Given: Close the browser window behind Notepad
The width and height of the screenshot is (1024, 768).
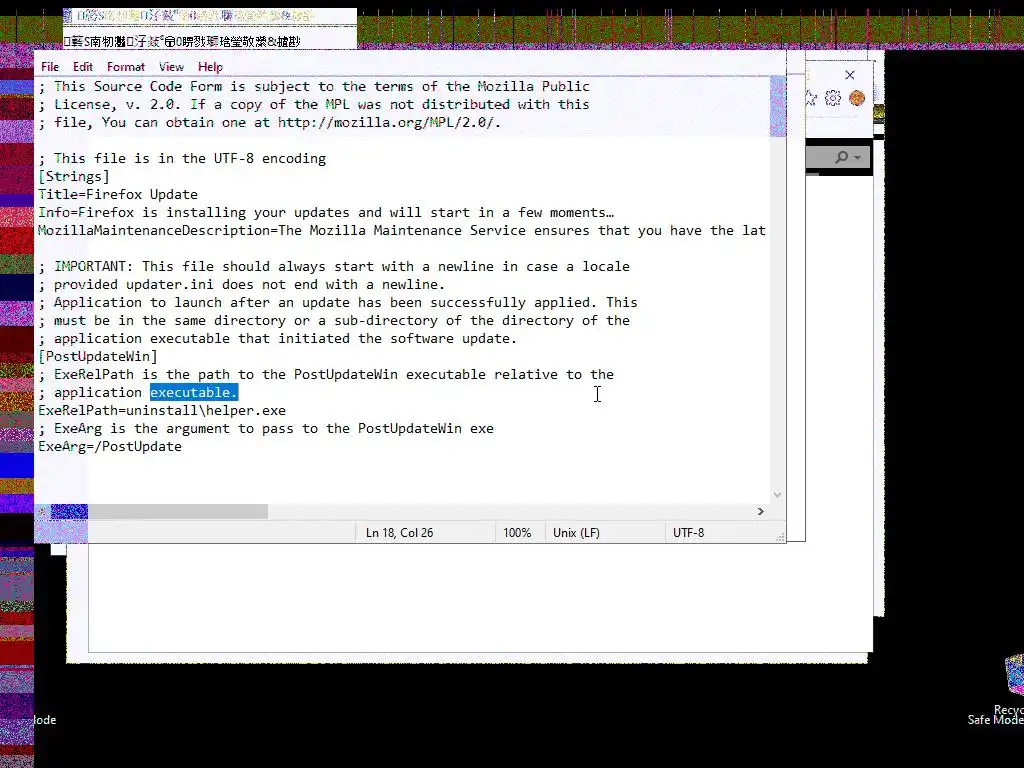Looking at the screenshot, I should click(850, 75).
